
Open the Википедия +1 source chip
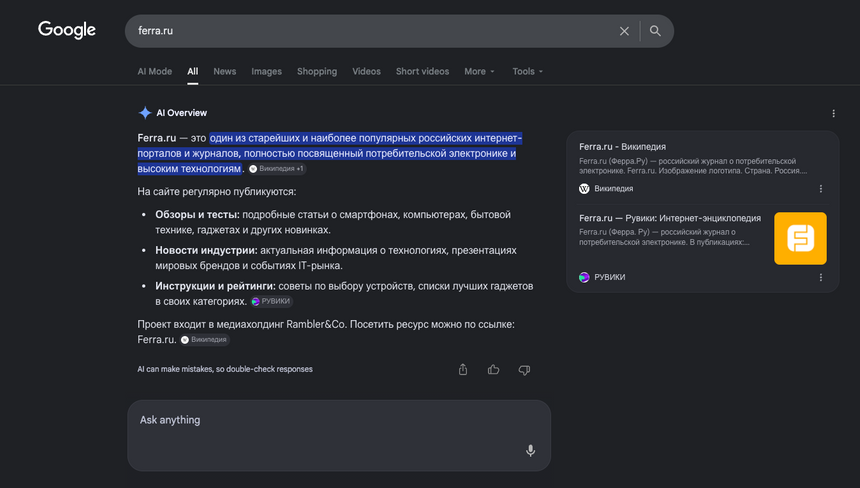pos(277,169)
